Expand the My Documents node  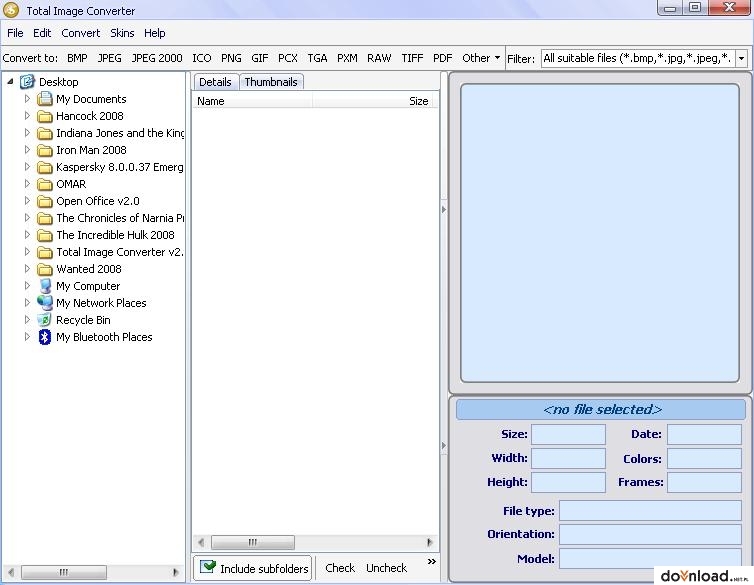coord(27,99)
